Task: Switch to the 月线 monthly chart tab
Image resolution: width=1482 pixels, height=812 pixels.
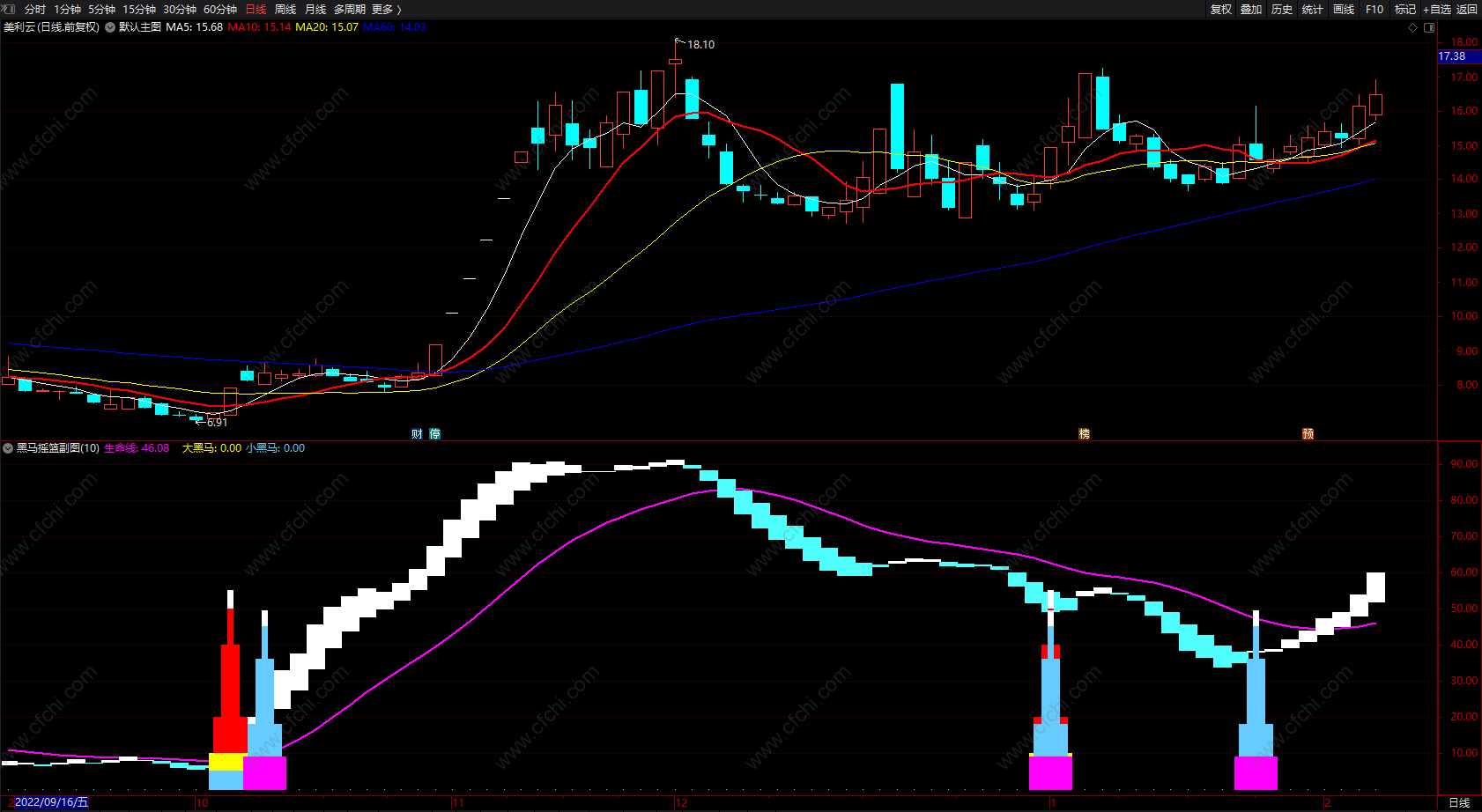Action: (x=315, y=10)
